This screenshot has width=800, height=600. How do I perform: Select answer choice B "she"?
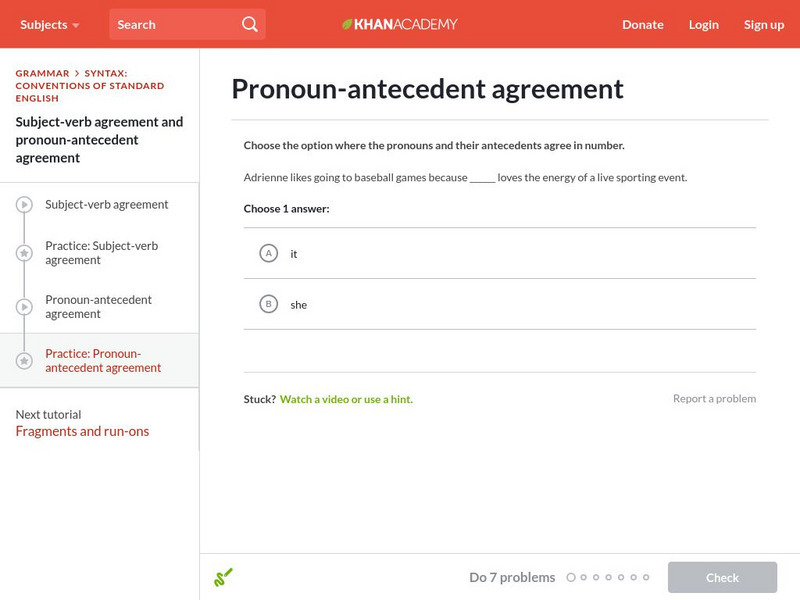pyautogui.click(x=268, y=304)
